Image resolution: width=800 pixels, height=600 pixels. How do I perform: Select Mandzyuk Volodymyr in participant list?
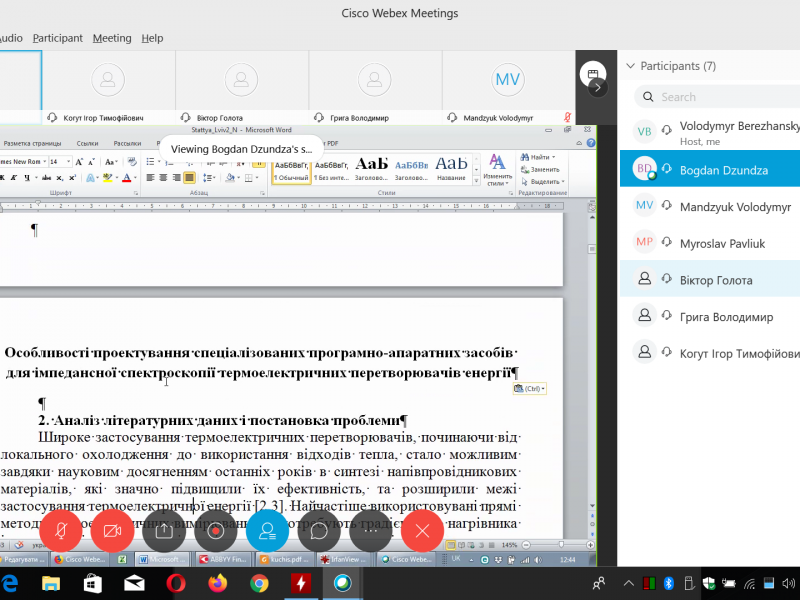[x=734, y=206]
